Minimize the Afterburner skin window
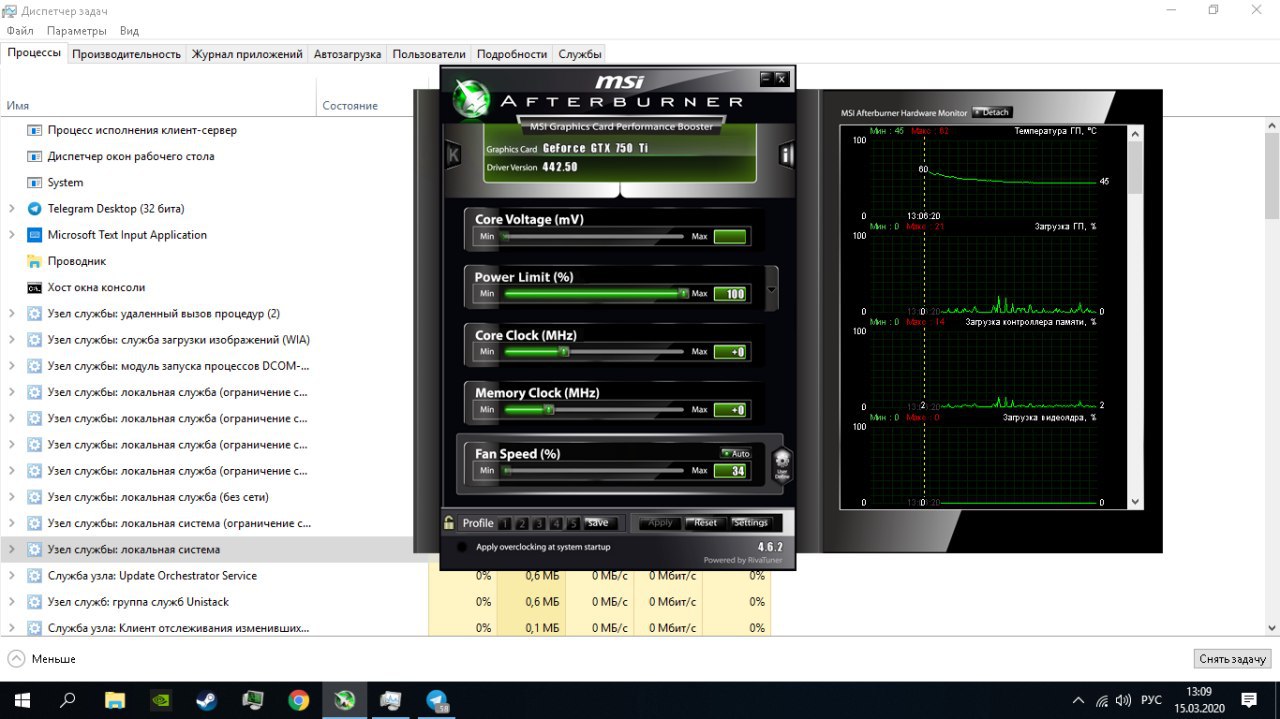 [767, 78]
